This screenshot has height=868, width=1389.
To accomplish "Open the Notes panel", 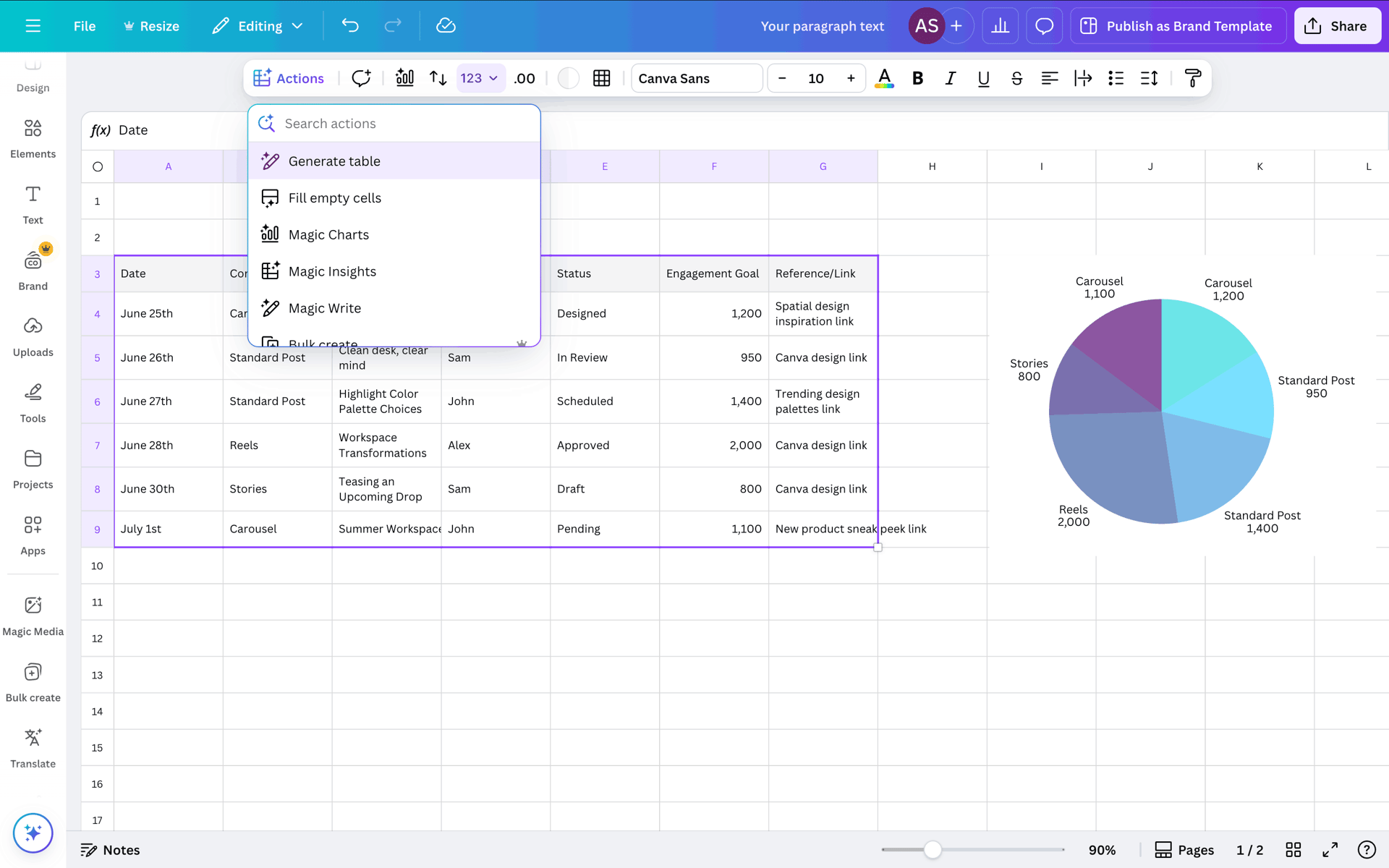I will (x=110, y=850).
